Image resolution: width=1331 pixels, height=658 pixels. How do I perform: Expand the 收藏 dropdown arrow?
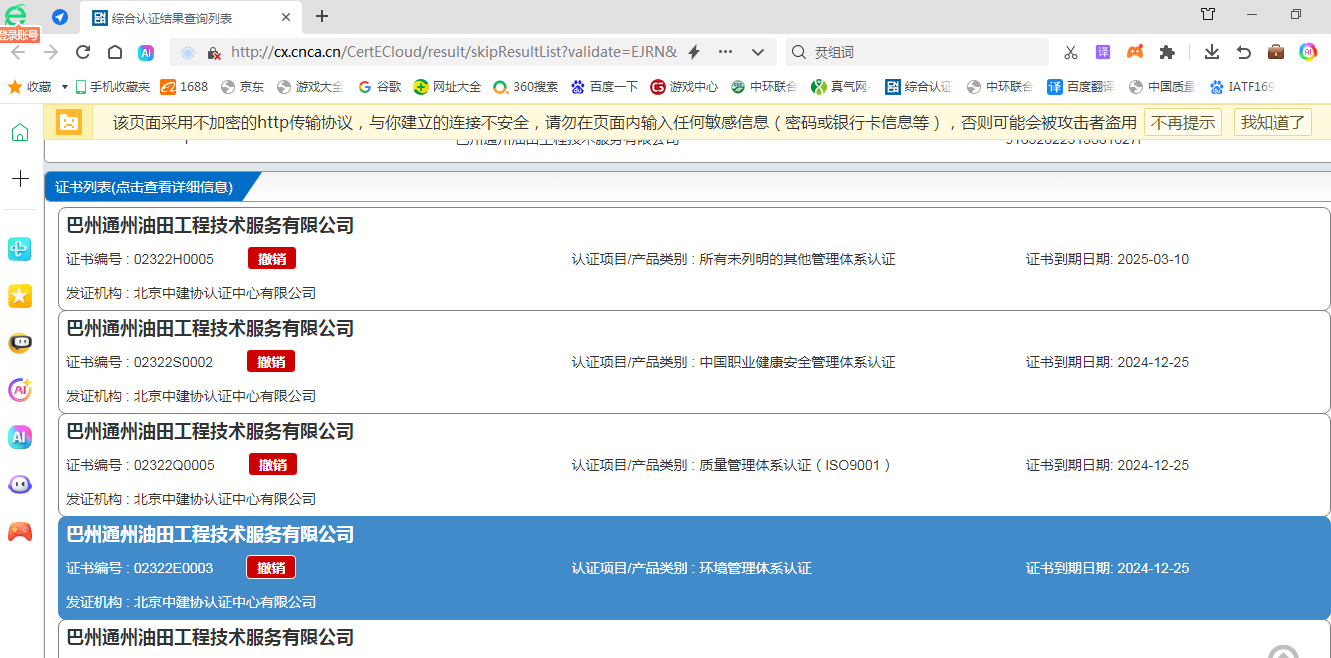[65, 87]
